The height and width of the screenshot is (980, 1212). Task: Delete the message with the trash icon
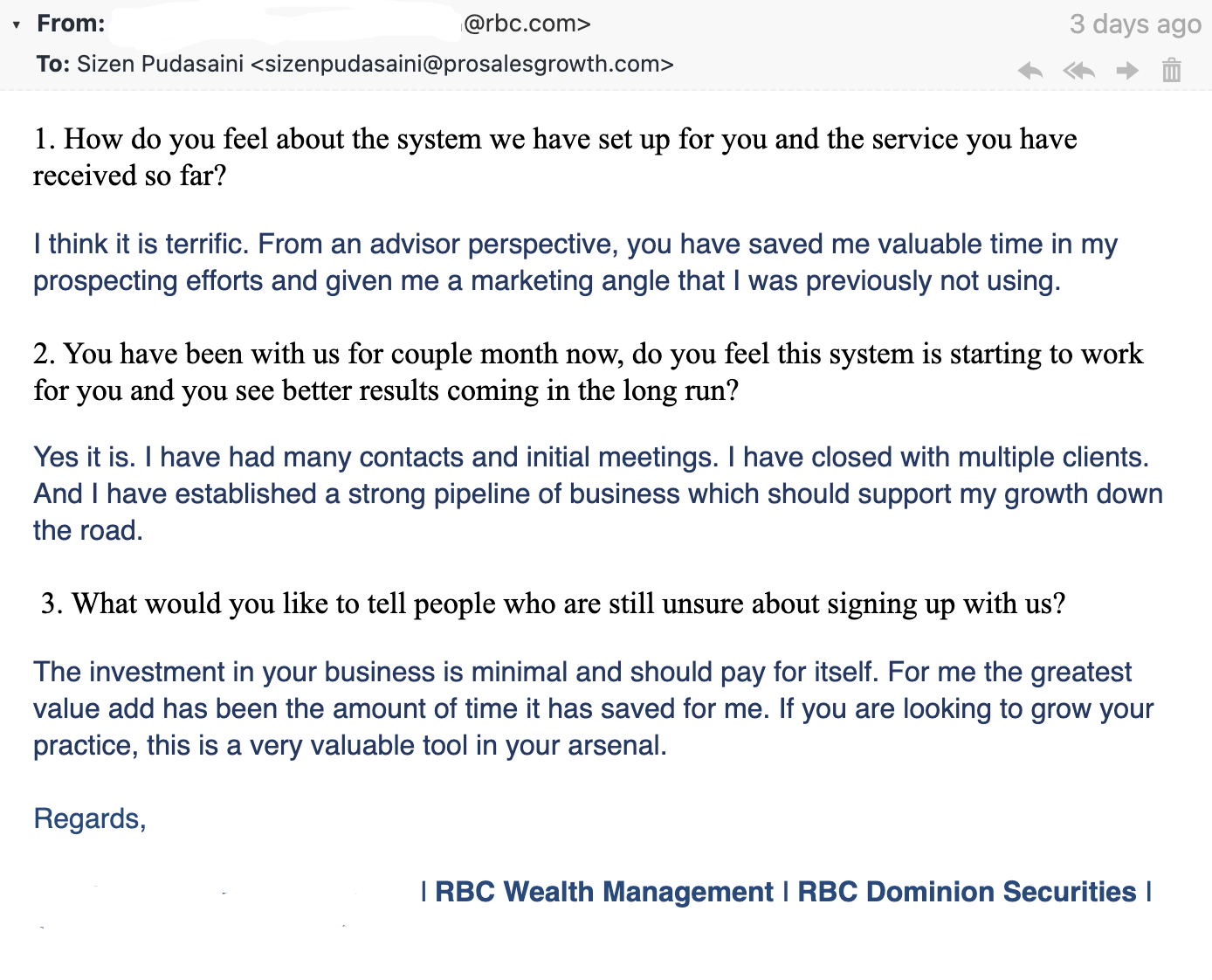click(1172, 70)
